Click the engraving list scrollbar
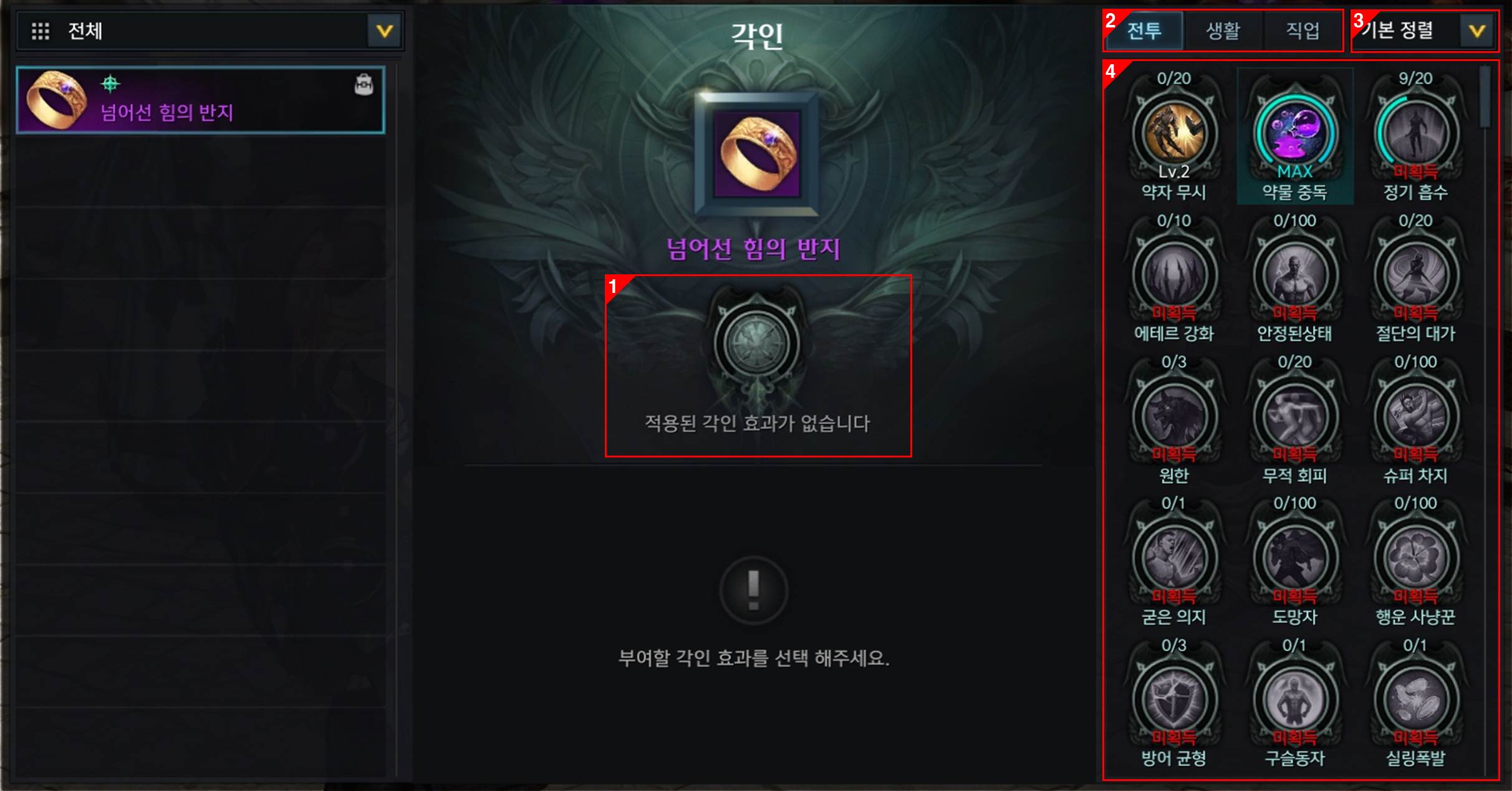The image size is (1512, 791). 1485,97
